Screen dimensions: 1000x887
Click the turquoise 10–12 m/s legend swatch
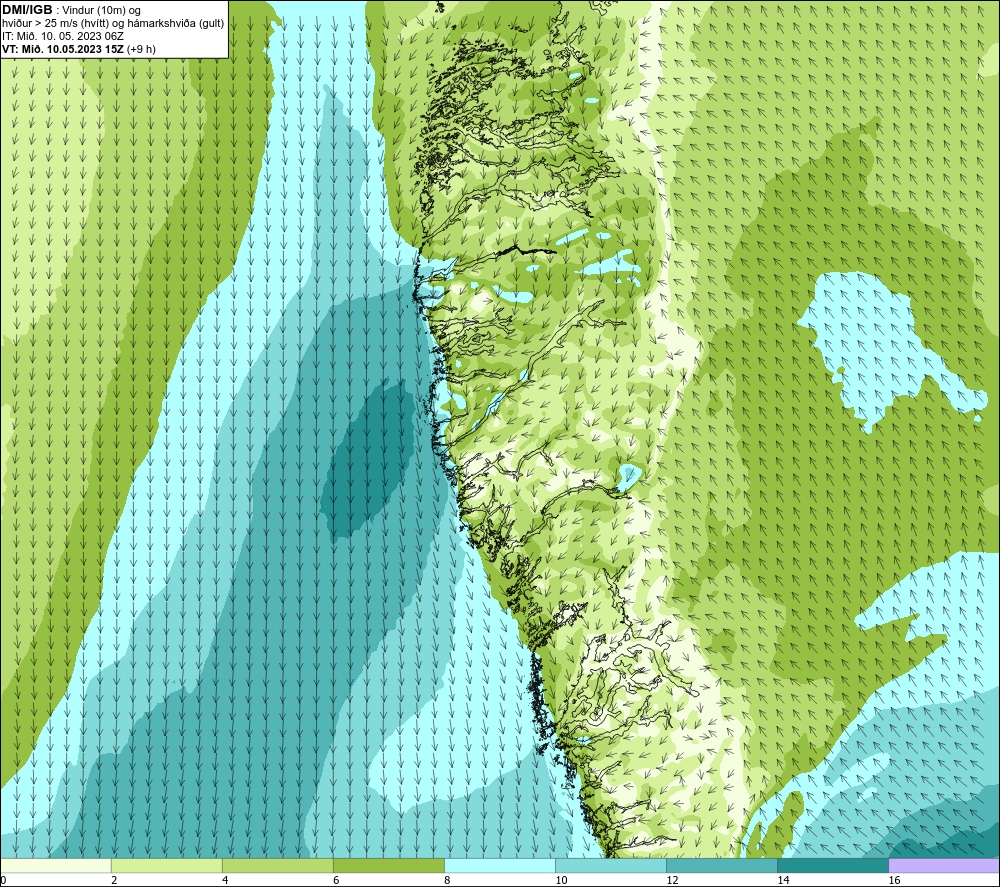pos(611,865)
